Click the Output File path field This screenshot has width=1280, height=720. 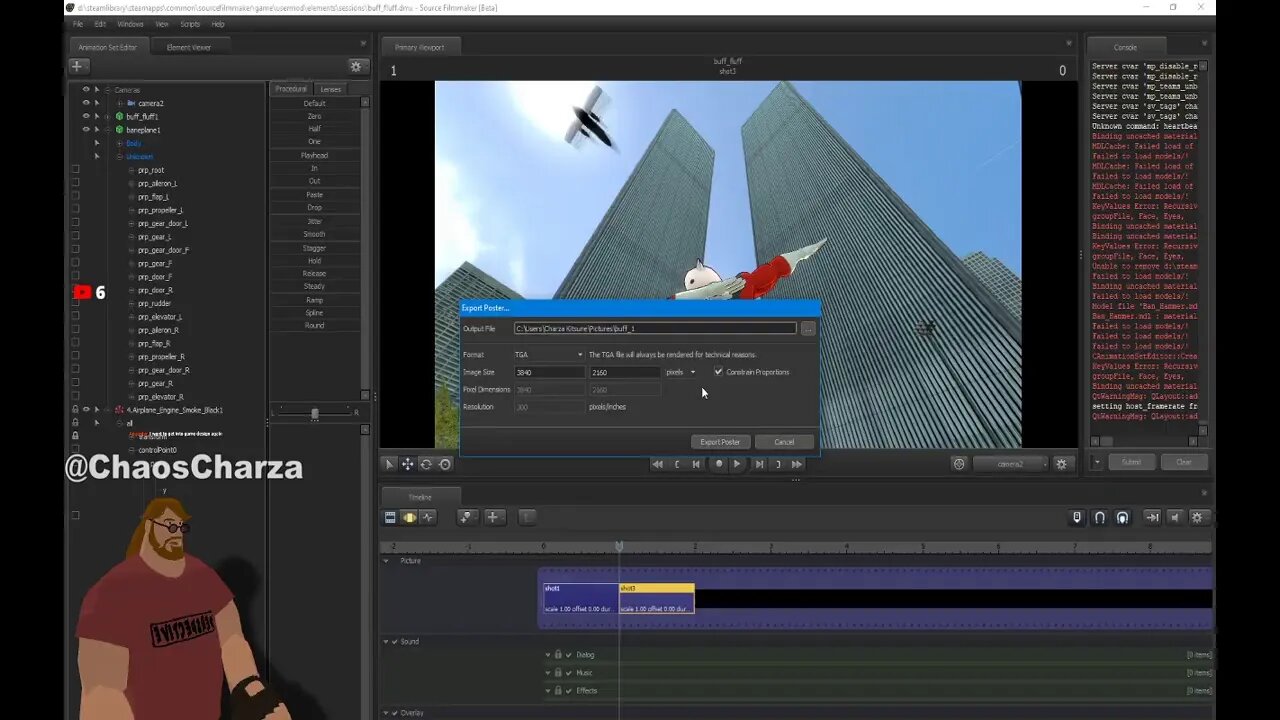click(x=655, y=328)
